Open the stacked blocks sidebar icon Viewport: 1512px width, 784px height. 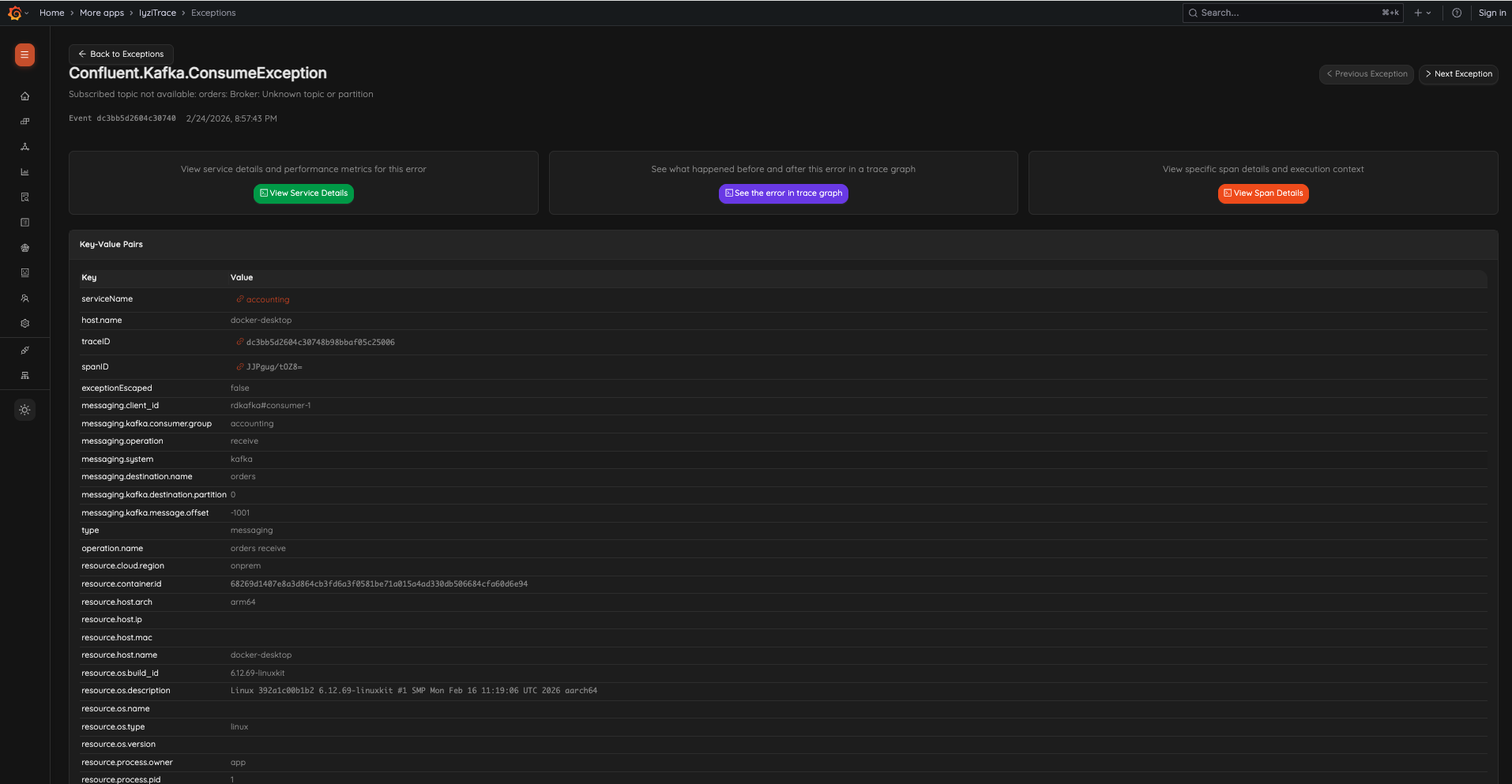pos(24,122)
